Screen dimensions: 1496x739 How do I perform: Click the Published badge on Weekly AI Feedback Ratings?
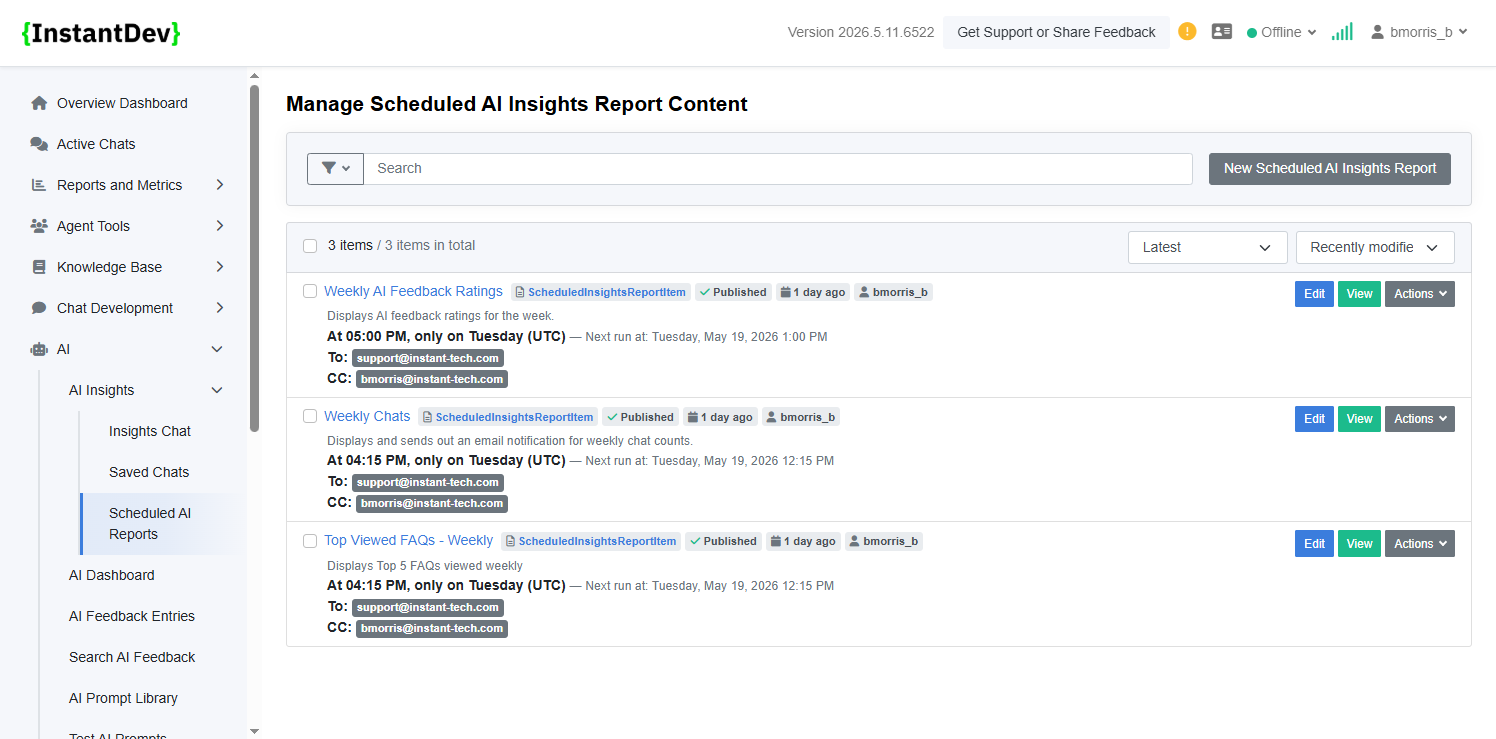pyautogui.click(x=733, y=292)
